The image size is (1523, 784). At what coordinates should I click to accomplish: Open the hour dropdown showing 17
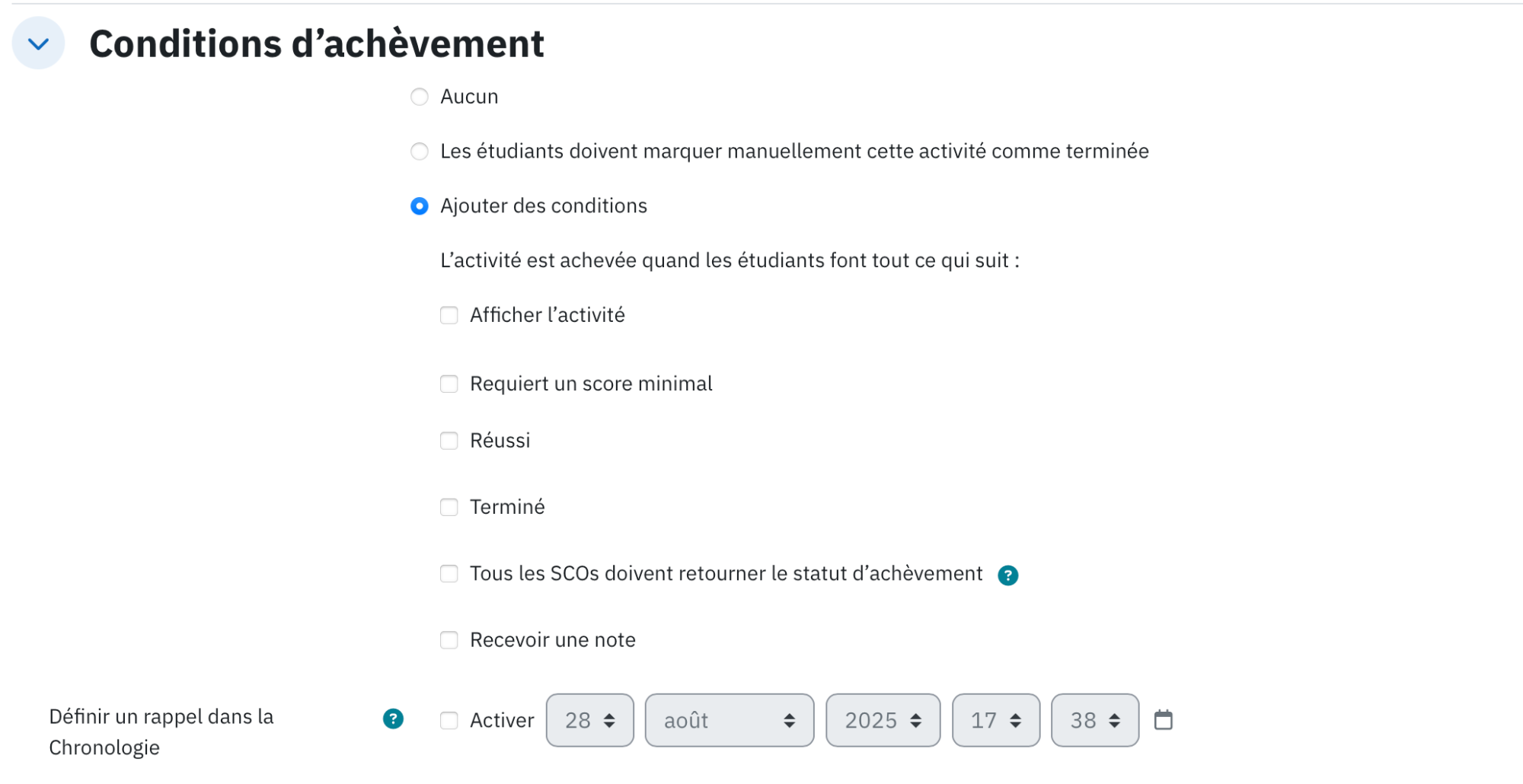[996, 720]
